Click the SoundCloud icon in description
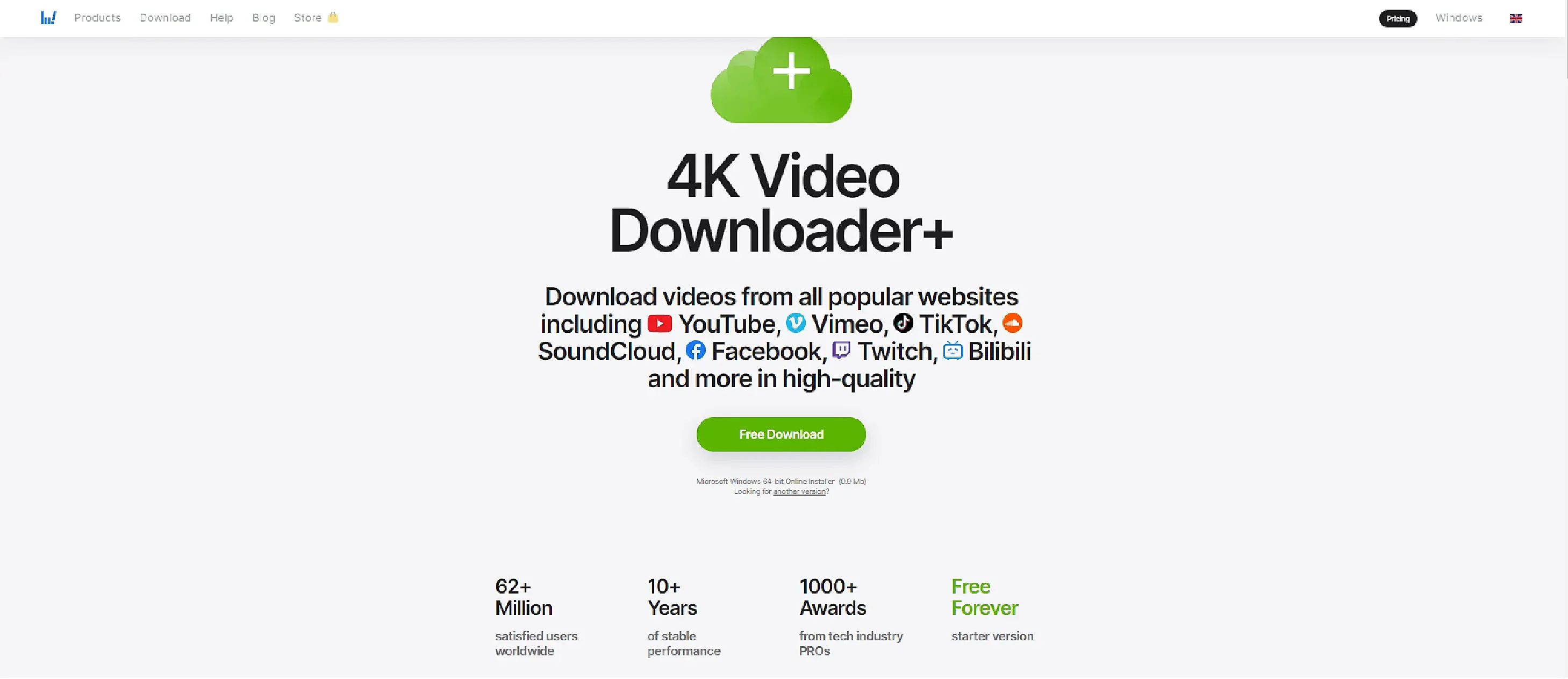Image resolution: width=1568 pixels, height=679 pixels. pos(1013,323)
